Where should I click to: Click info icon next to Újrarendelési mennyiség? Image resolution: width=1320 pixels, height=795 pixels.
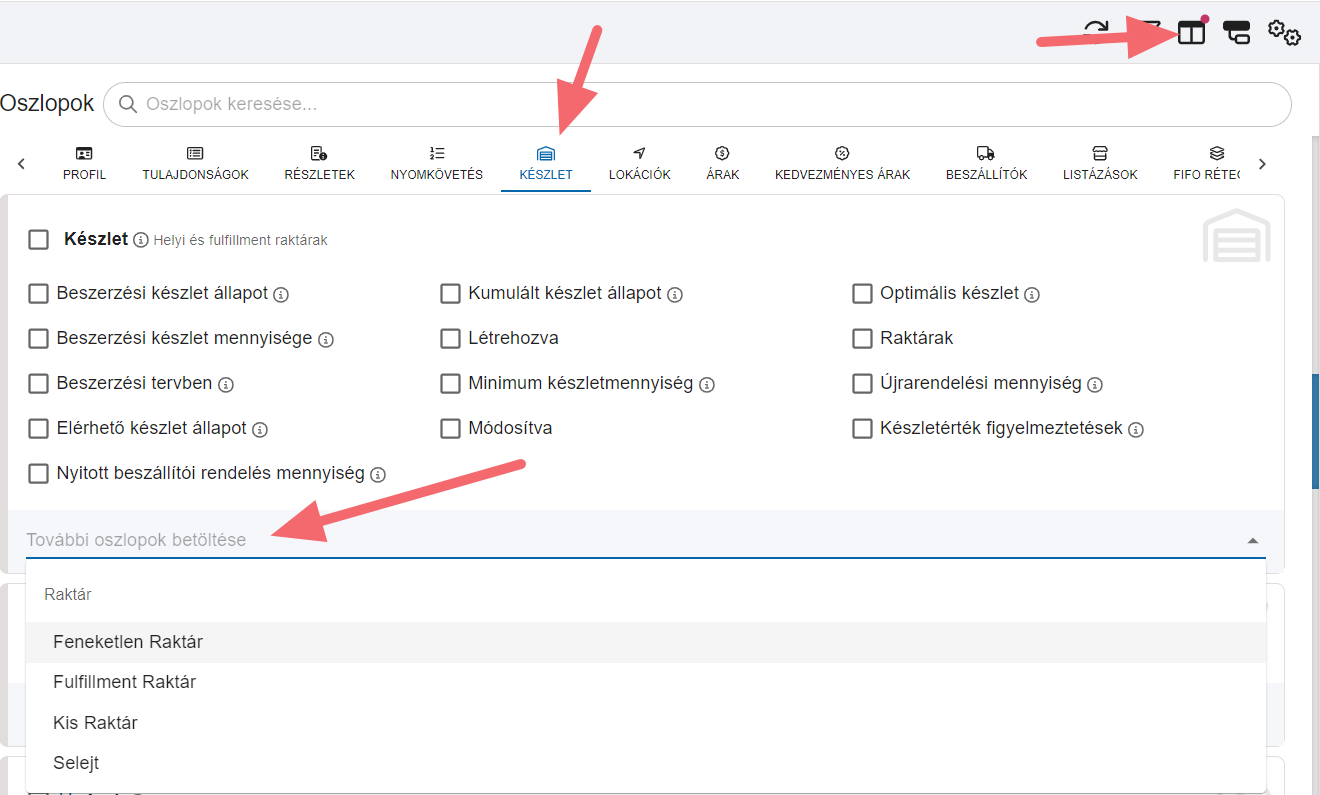click(x=1095, y=385)
